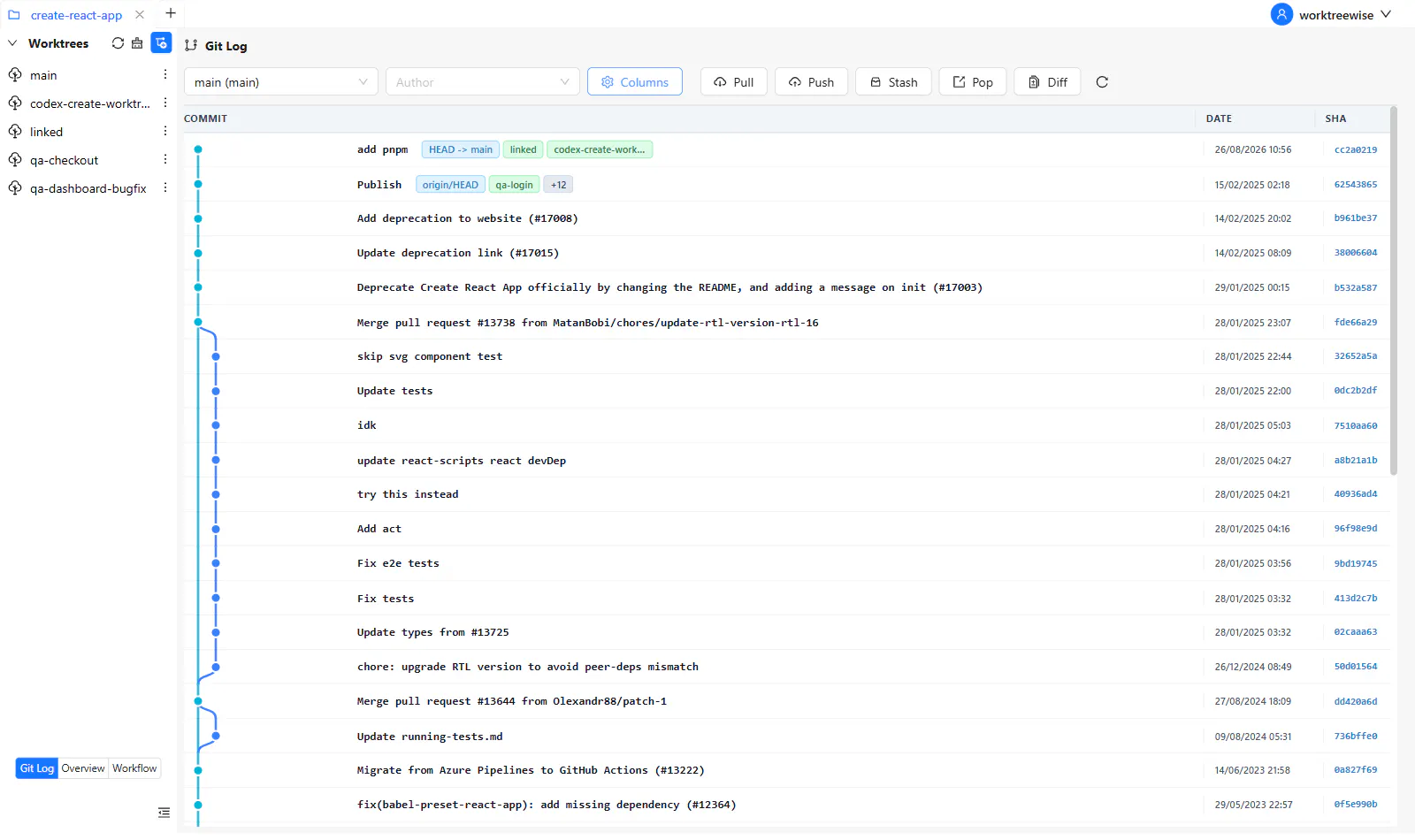Click the origin/HEAD ref tag
Viewport: 1415px width, 840px height.
tap(450, 185)
